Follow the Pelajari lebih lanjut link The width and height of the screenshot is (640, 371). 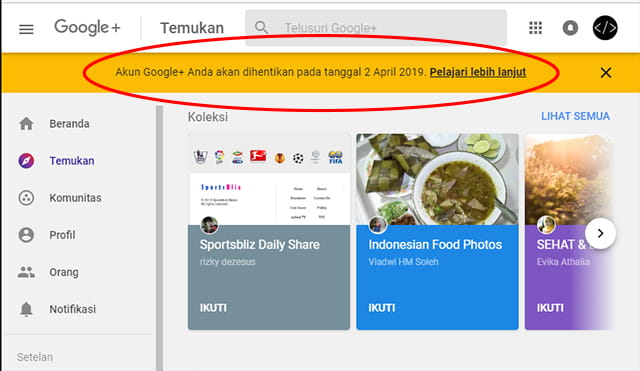[x=478, y=72]
